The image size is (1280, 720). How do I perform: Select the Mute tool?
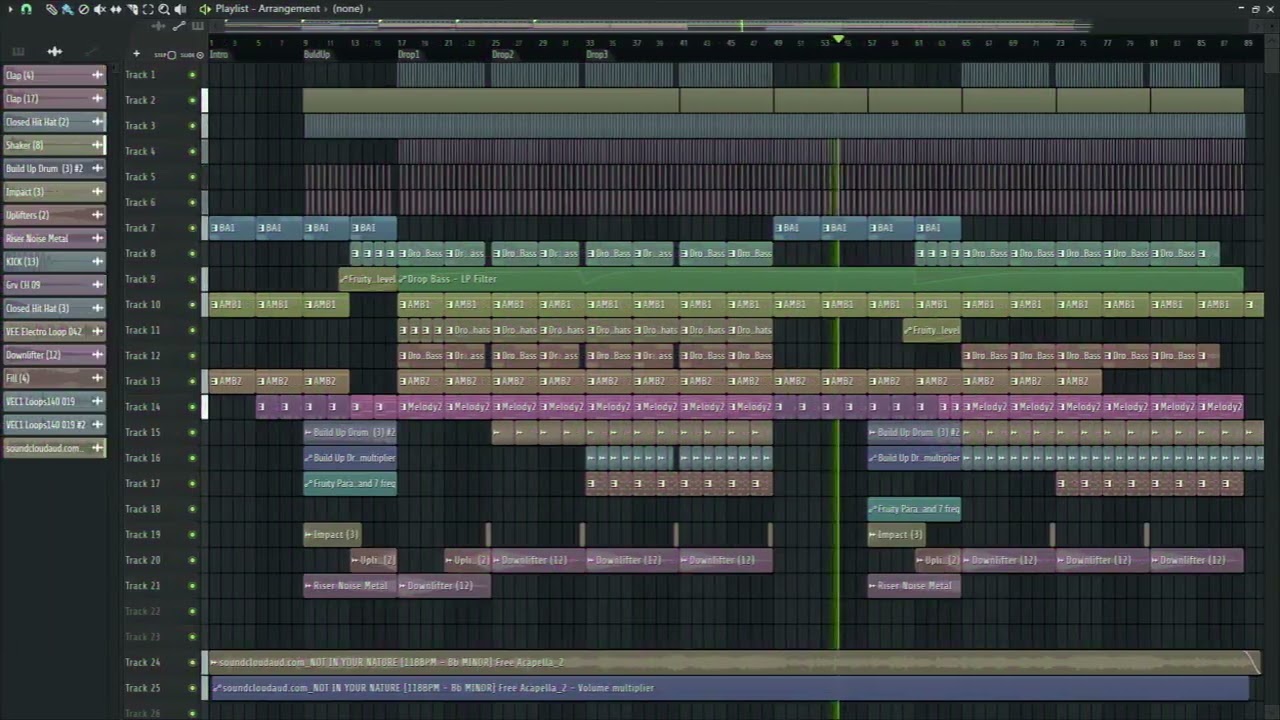100,9
